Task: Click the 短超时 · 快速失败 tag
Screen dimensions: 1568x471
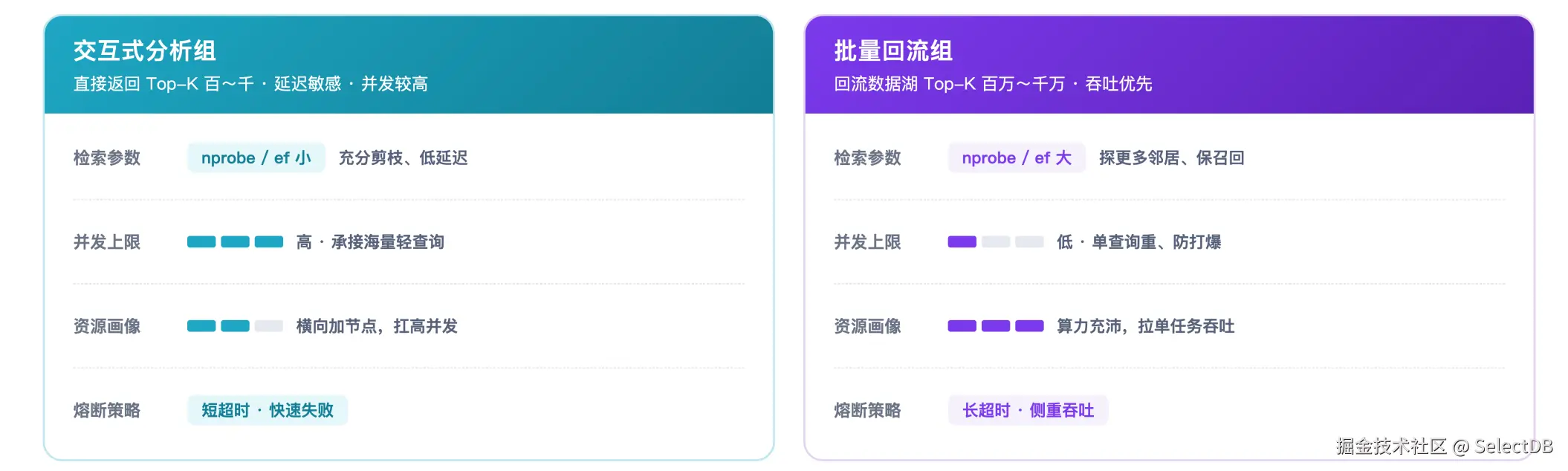Action: click(x=268, y=410)
